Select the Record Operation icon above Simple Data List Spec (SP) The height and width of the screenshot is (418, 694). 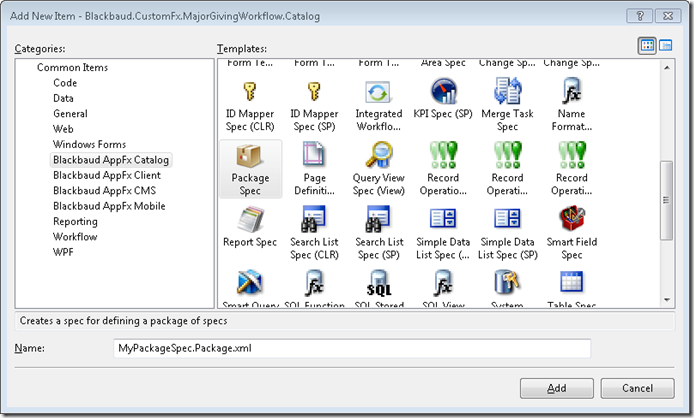(x=507, y=155)
